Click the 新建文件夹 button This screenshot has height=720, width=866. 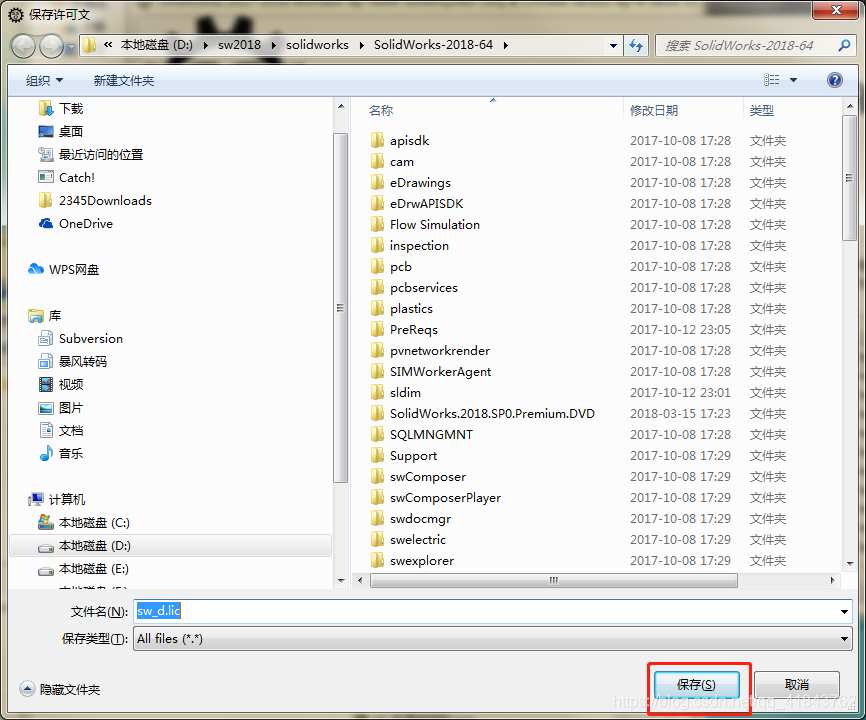click(x=124, y=81)
